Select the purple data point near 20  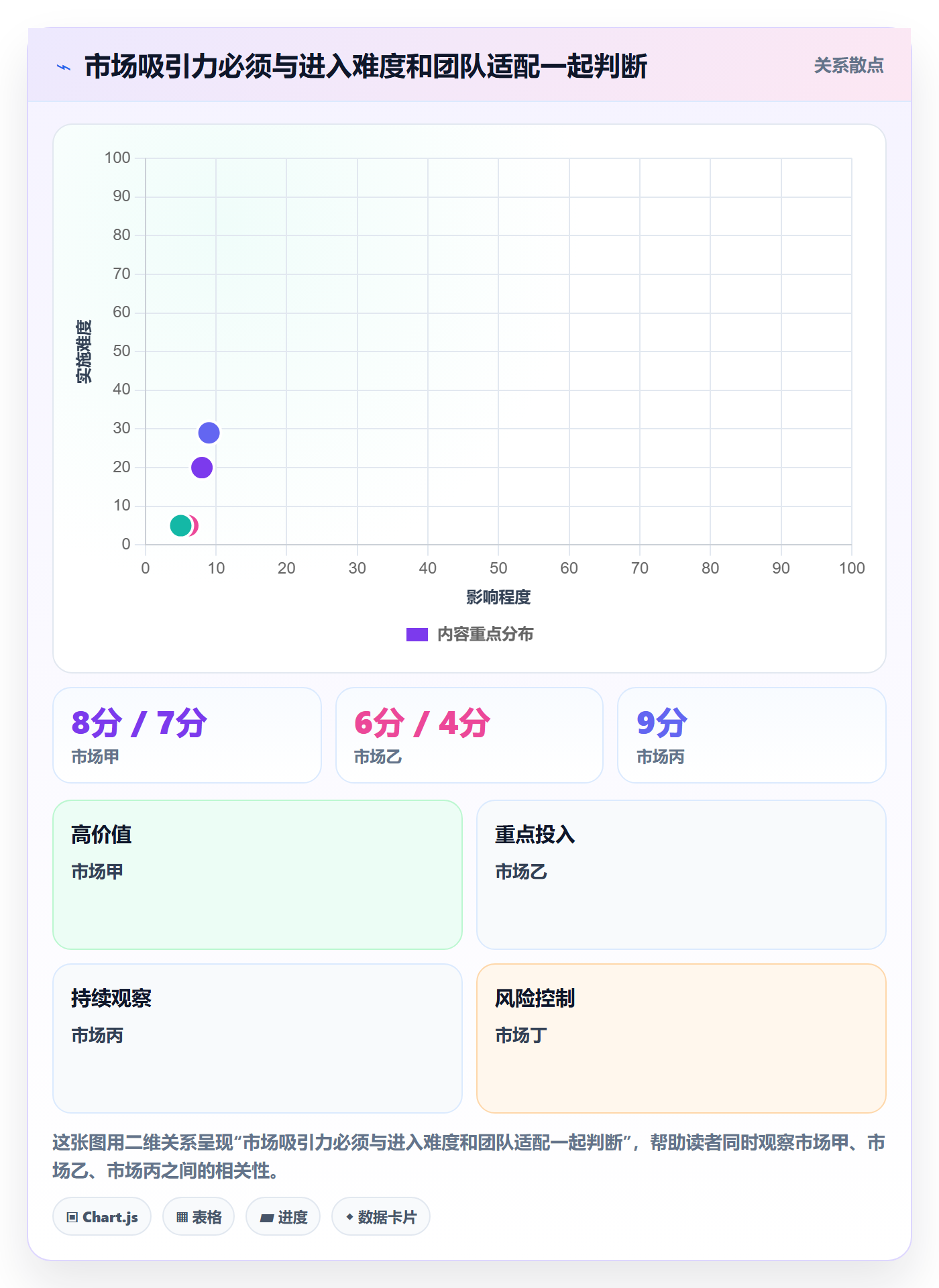coord(202,468)
